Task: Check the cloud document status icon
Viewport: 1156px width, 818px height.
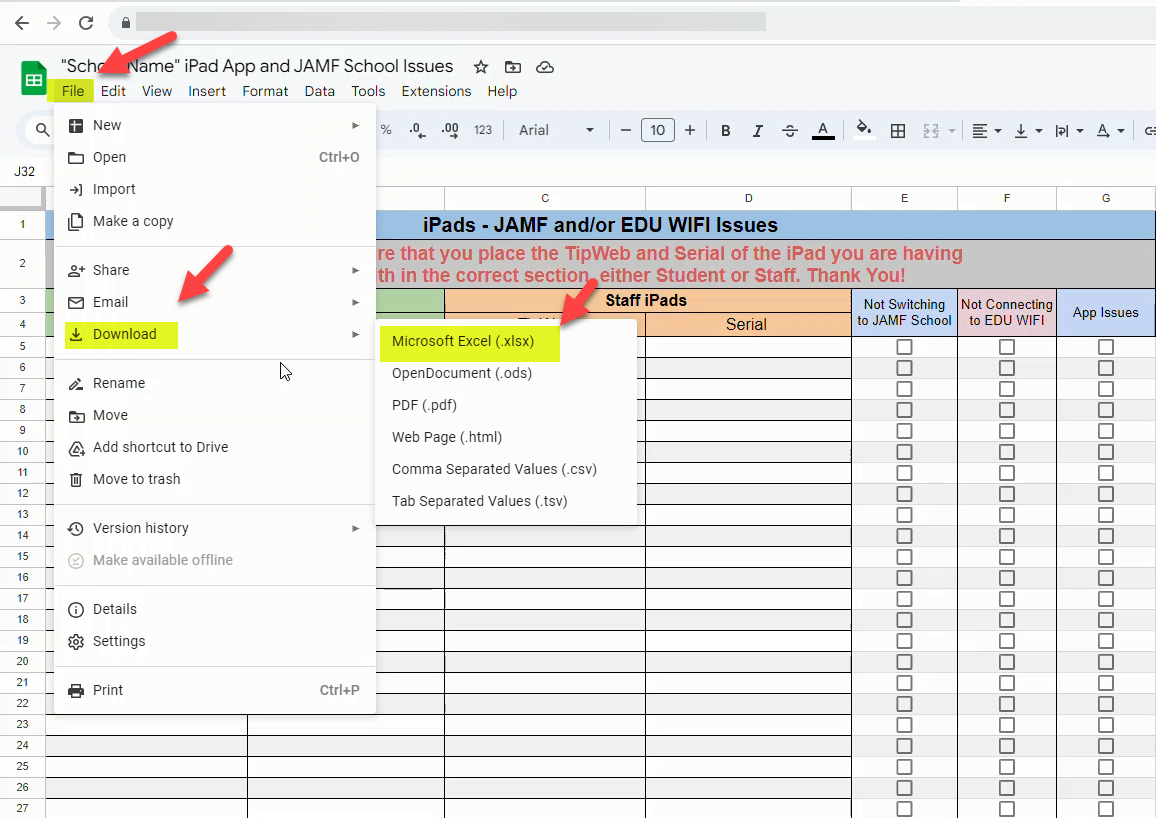Action: [545, 67]
